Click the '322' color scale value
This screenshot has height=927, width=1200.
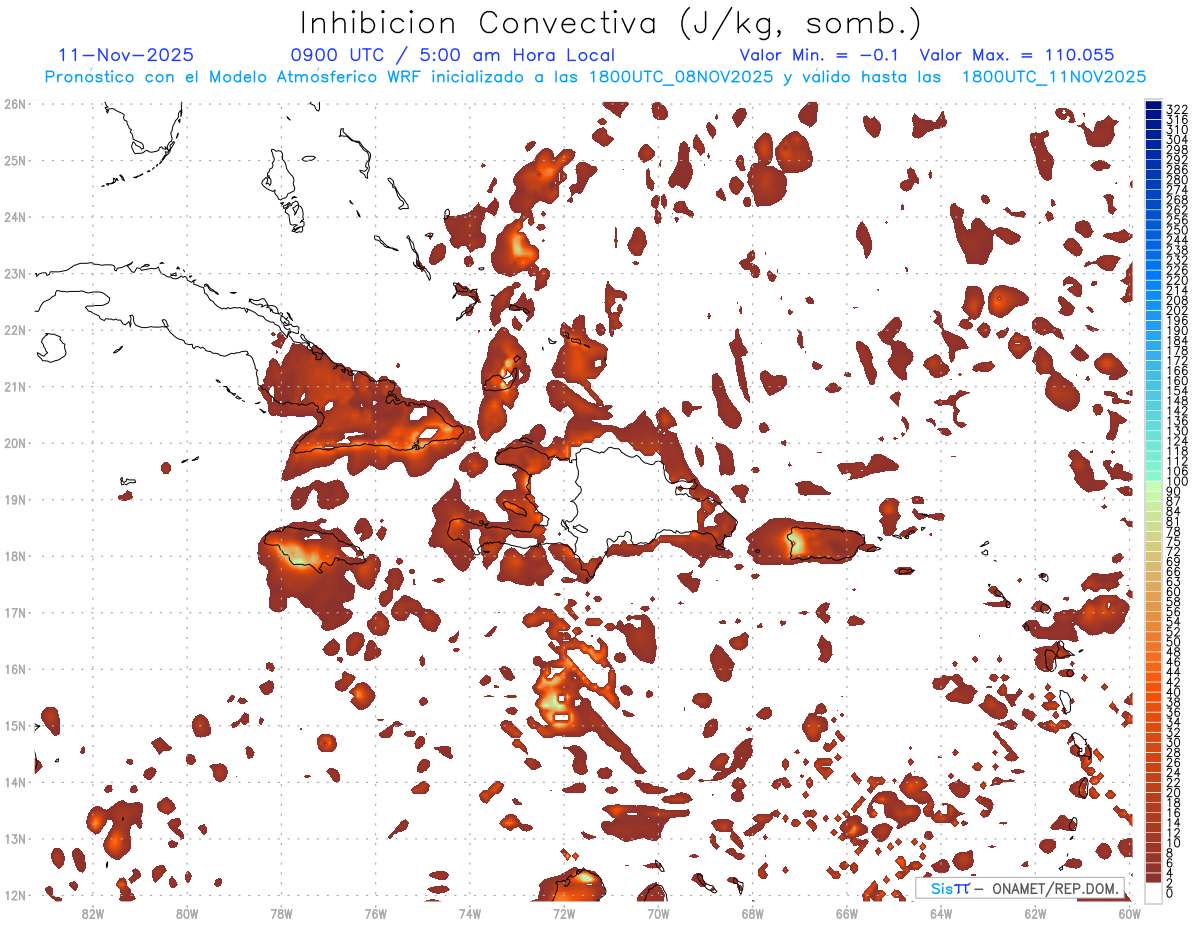[x=1177, y=108]
